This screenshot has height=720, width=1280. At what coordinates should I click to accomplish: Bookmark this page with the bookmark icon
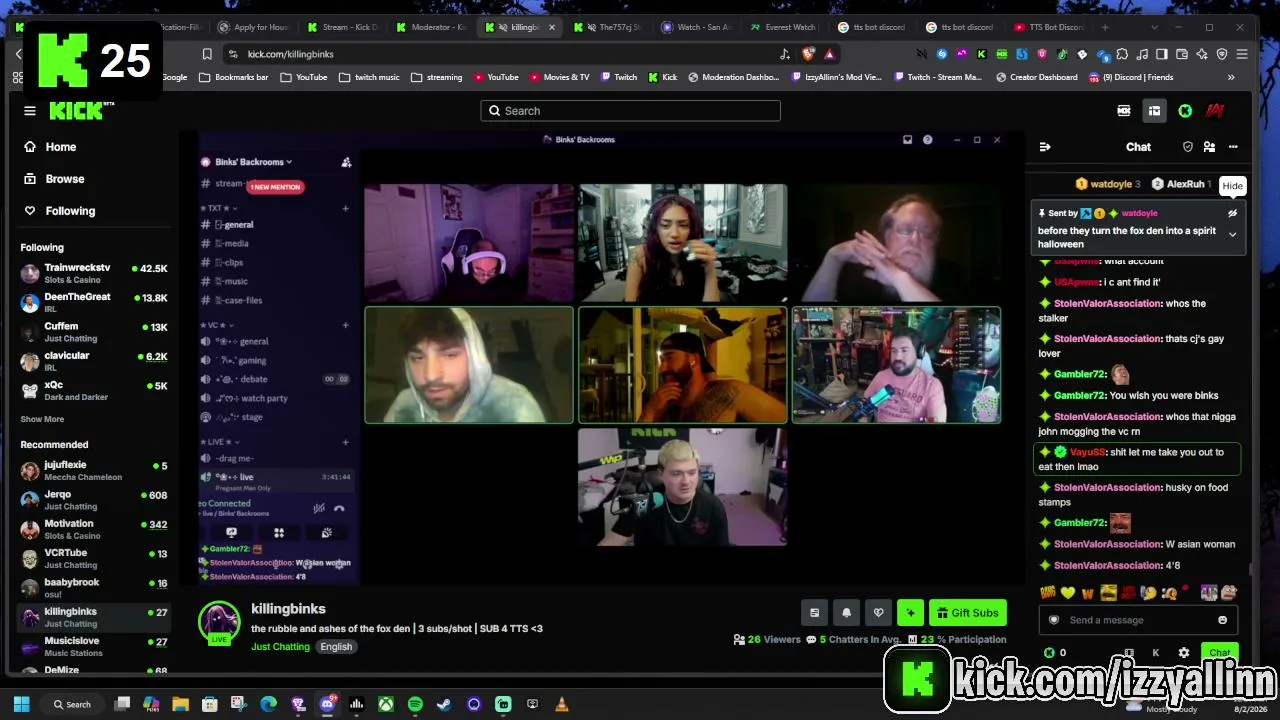(x=207, y=54)
